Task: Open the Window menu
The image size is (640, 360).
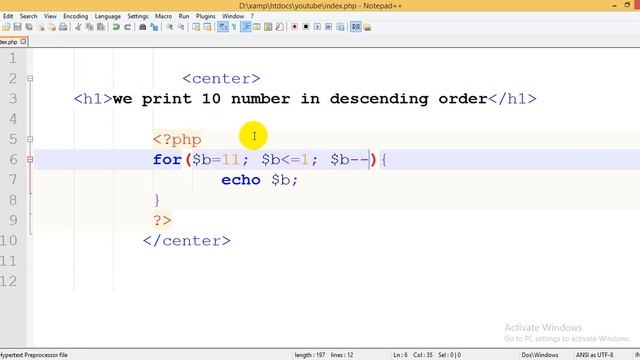Action: coord(233,16)
